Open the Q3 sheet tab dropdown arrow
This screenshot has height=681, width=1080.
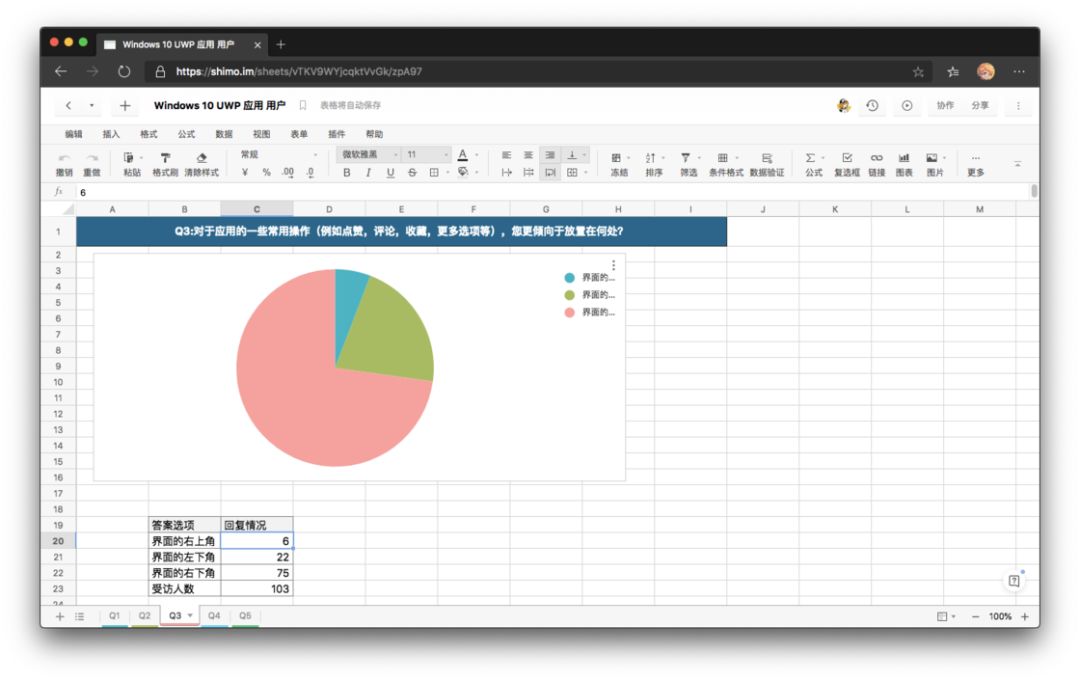190,616
